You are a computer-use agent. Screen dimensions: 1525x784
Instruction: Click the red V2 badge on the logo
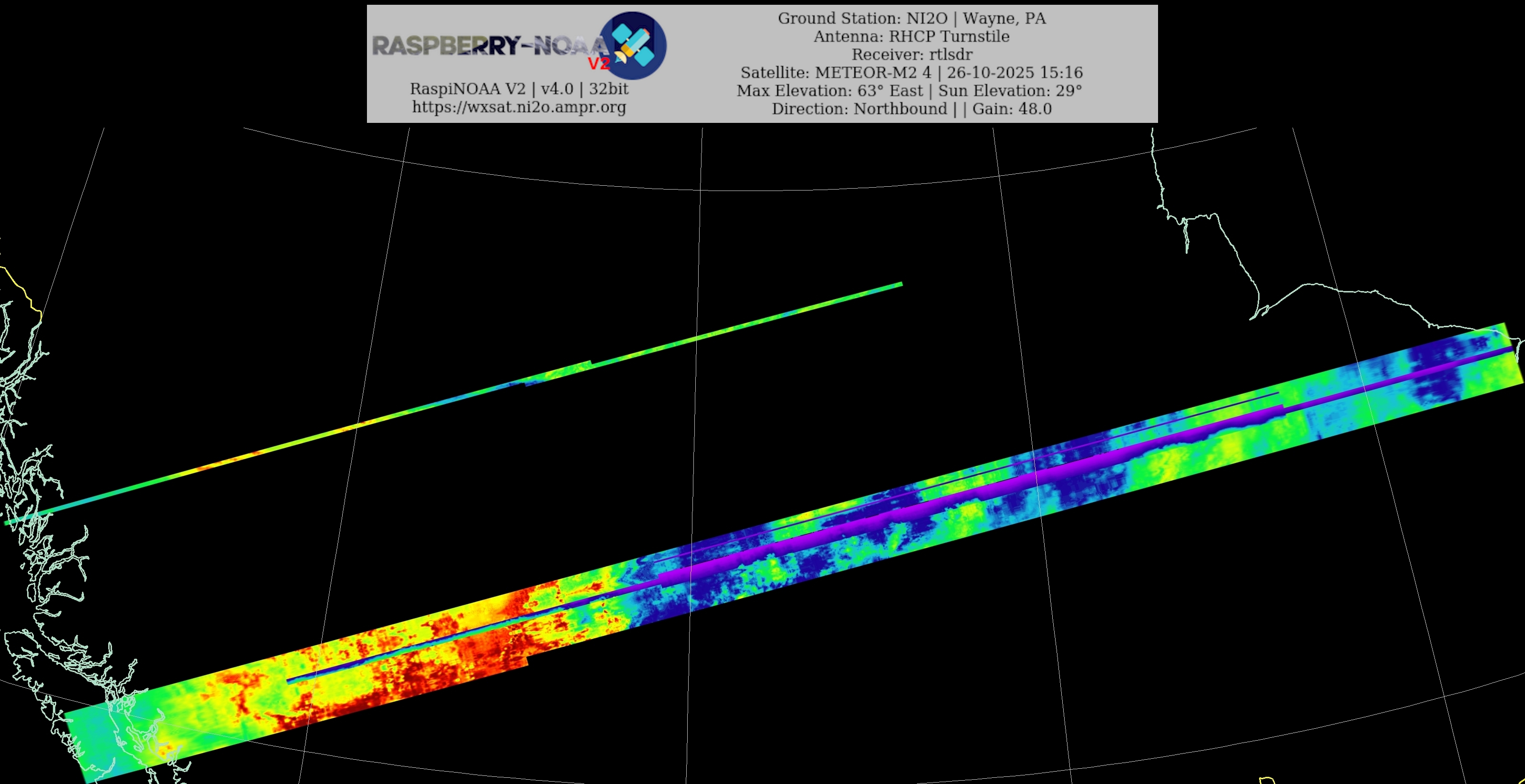coord(598,64)
